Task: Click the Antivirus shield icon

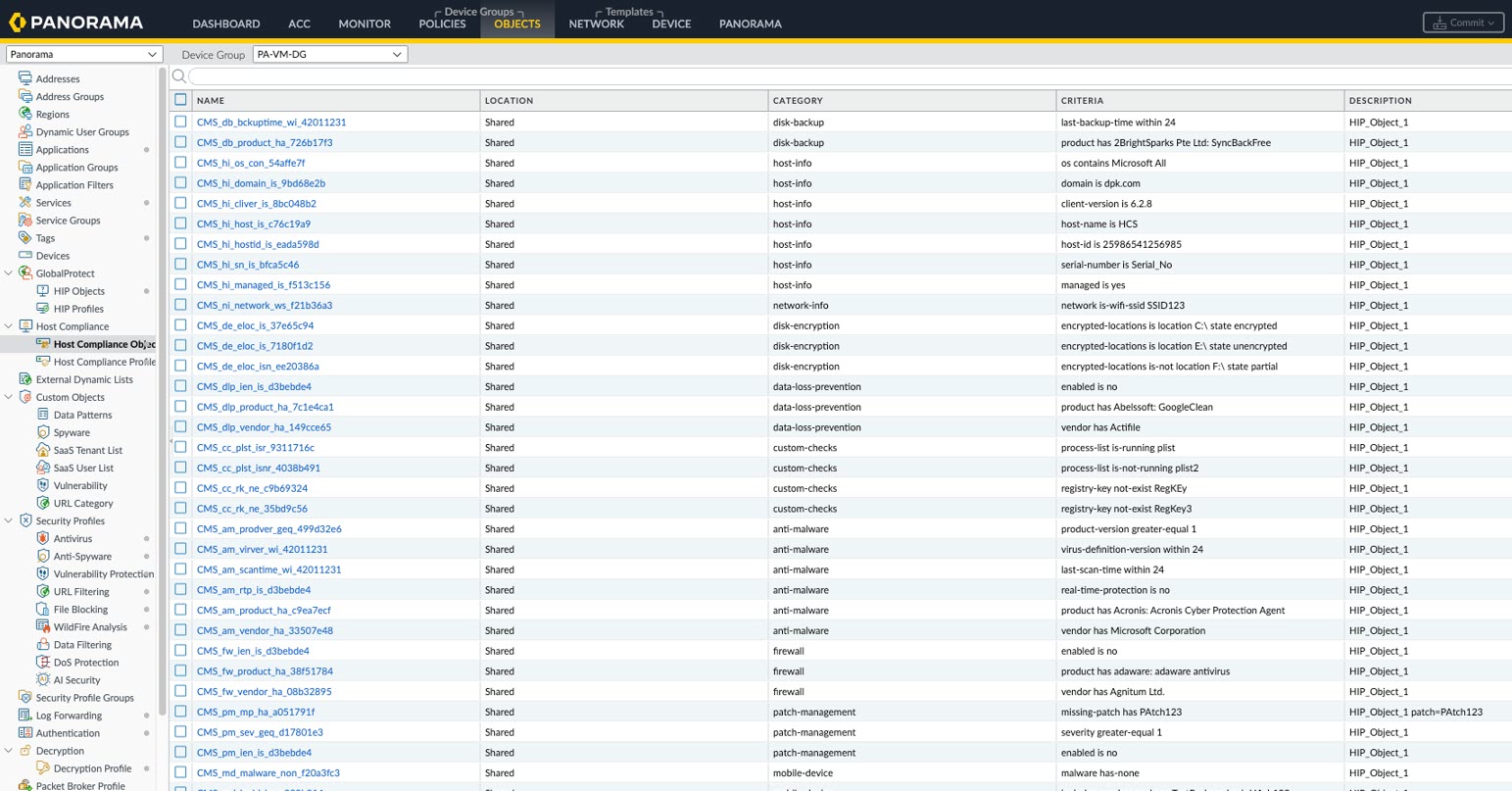Action: click(43, 538)
